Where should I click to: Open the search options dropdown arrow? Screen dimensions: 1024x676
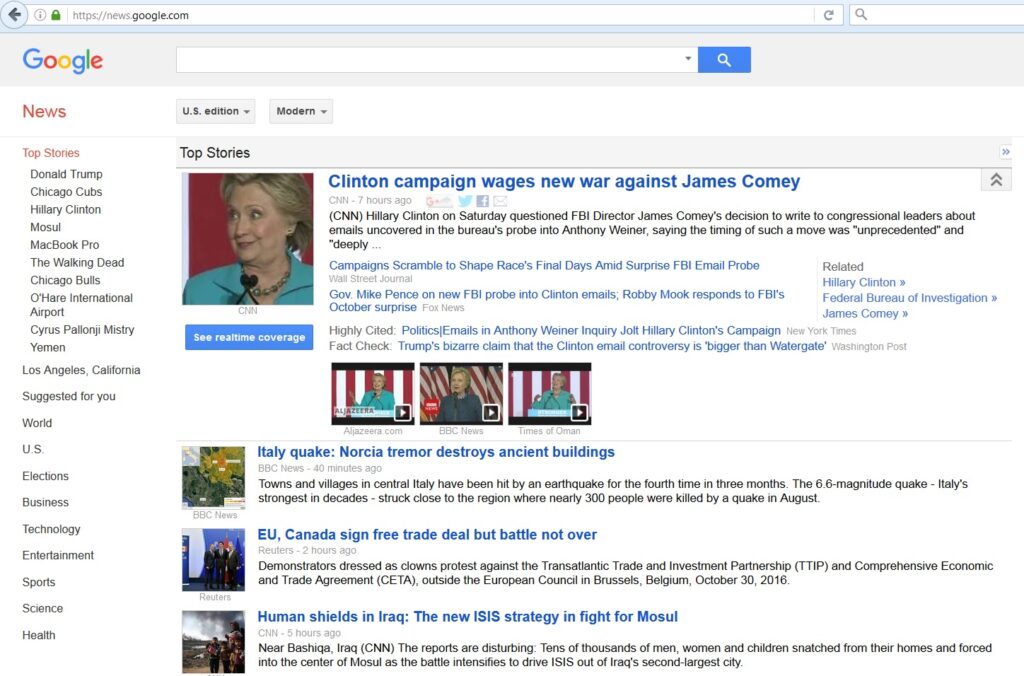point(688,59)
